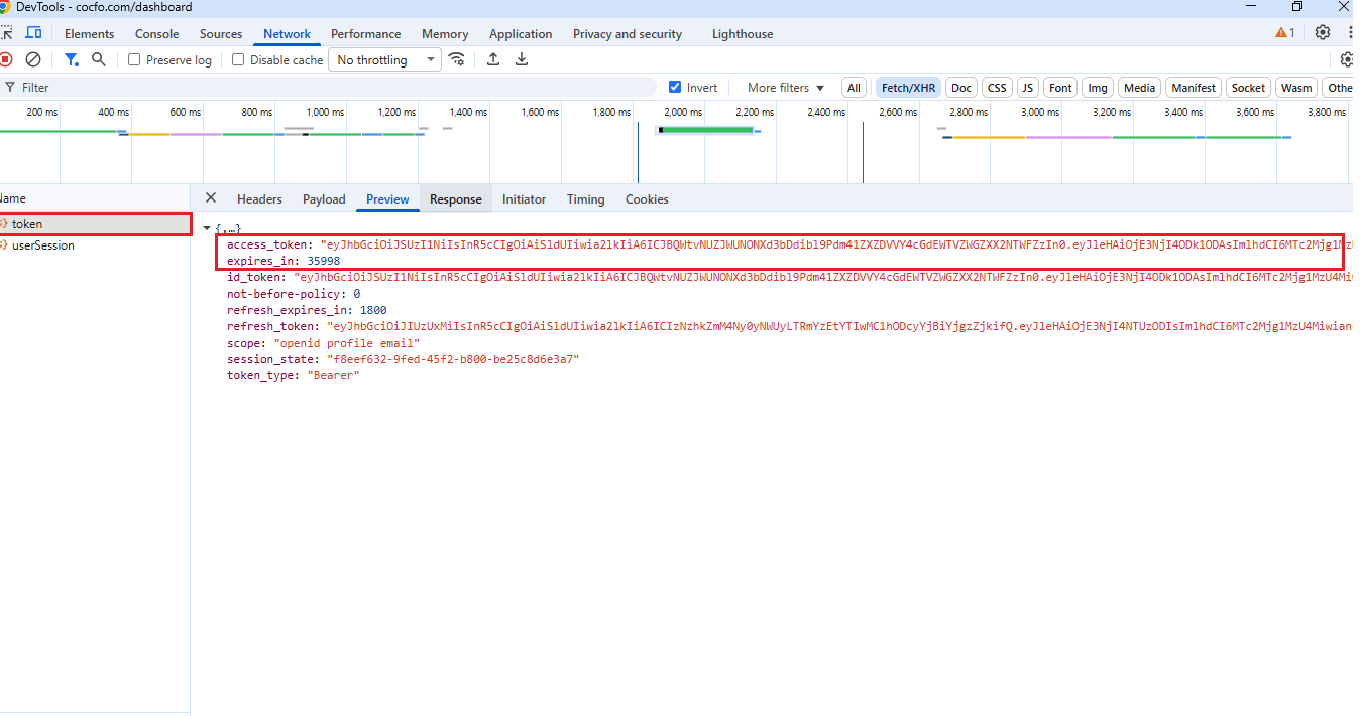Toggle the device toolbar icon
This screenshot has height=716, width=1360.
pyautogui.click(x=34, y=33)
